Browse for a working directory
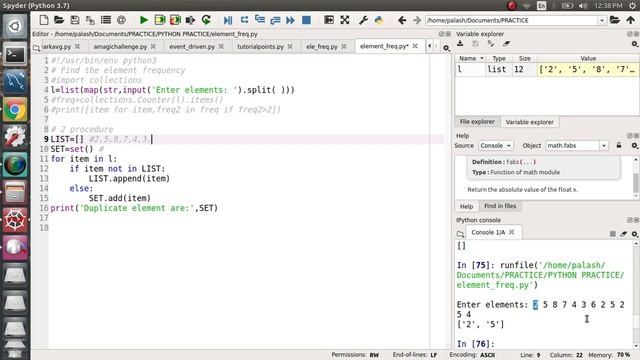This screenshot has width=640, height=360. pyautogui.click(x=615, y=20)
